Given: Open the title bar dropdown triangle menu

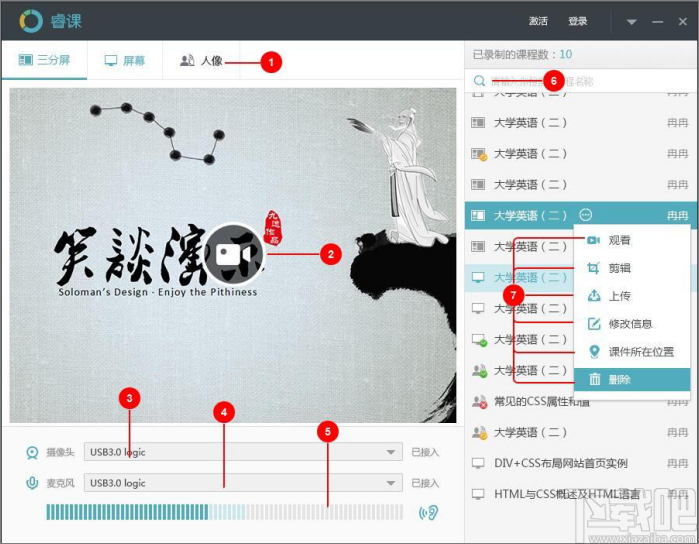Looking at the screenshot, I should coord(631,22).
